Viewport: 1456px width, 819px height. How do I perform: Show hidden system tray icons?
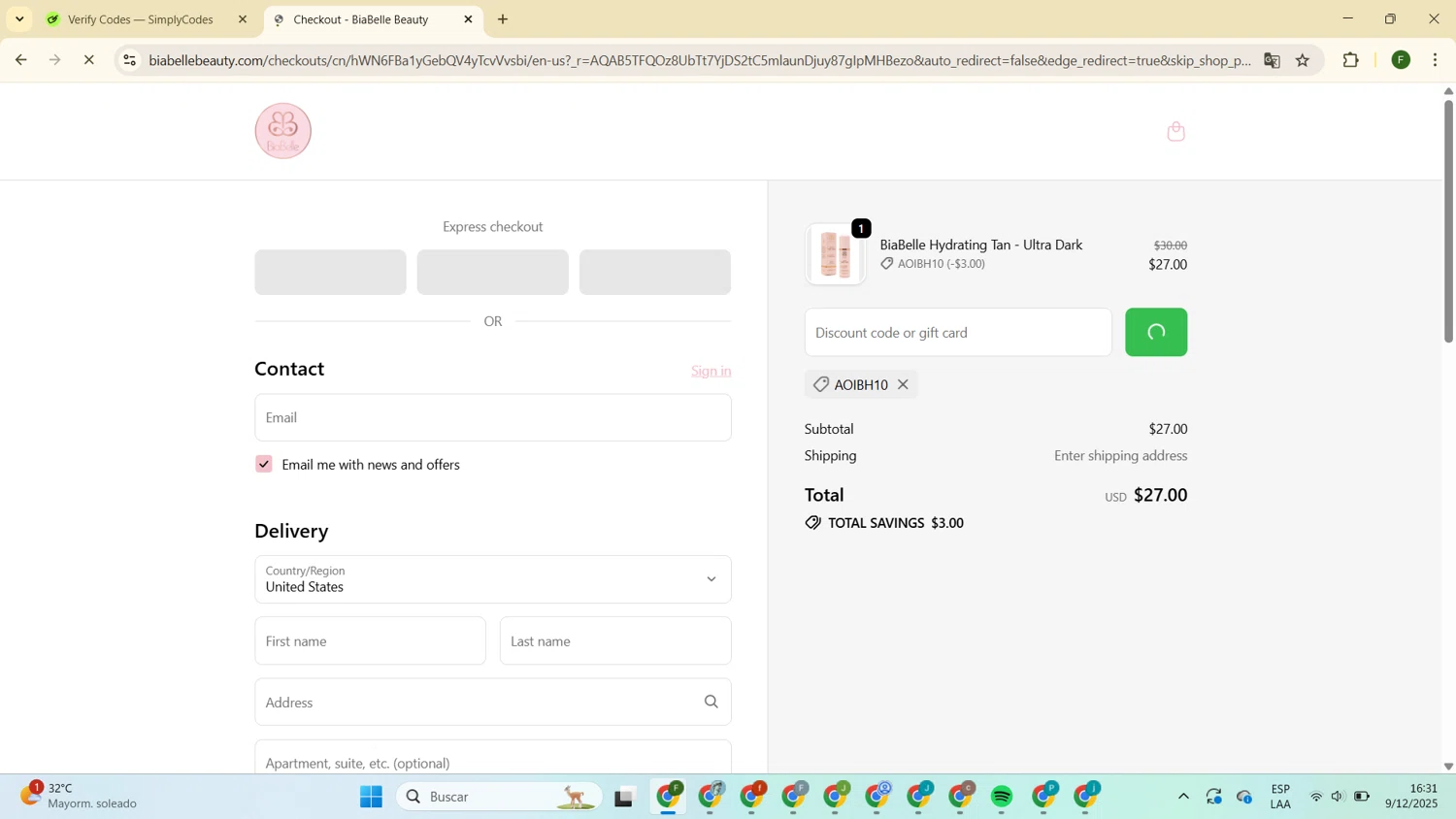tap(1183, 797)
